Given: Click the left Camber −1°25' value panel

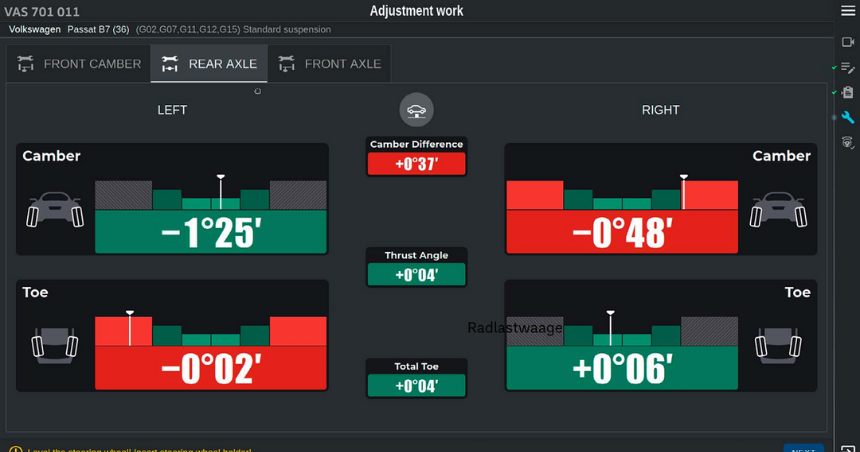Looking at the screenshot, I should click(211, 233).
